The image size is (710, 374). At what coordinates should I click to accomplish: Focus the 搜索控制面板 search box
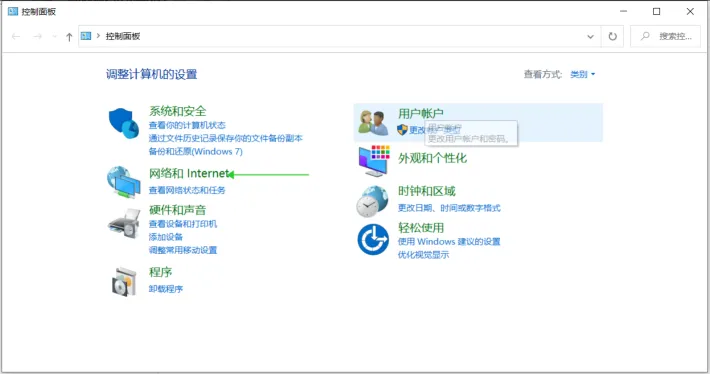point(665,36)
